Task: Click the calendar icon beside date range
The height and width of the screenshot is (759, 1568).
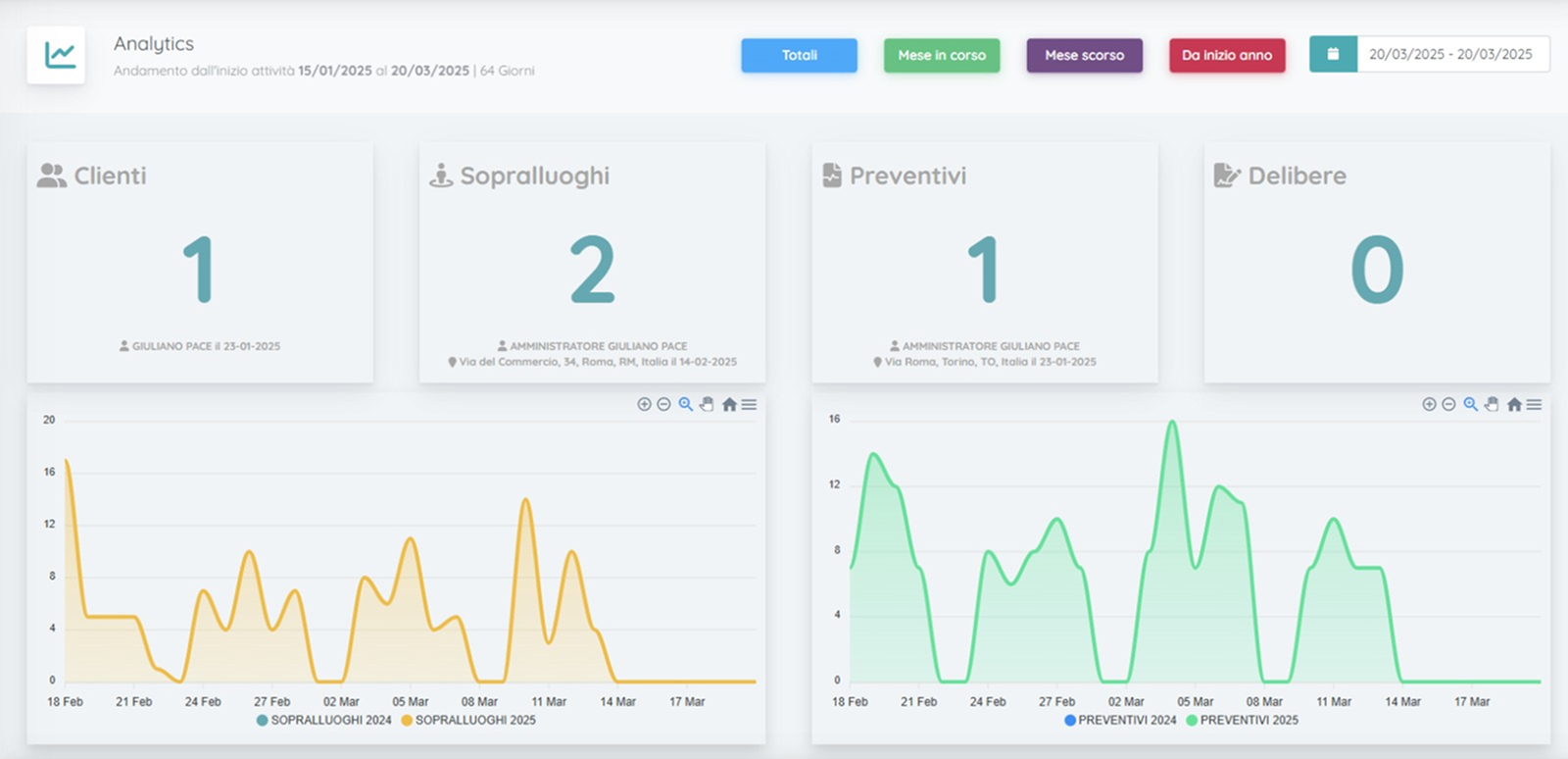Action: (1333, 55)
